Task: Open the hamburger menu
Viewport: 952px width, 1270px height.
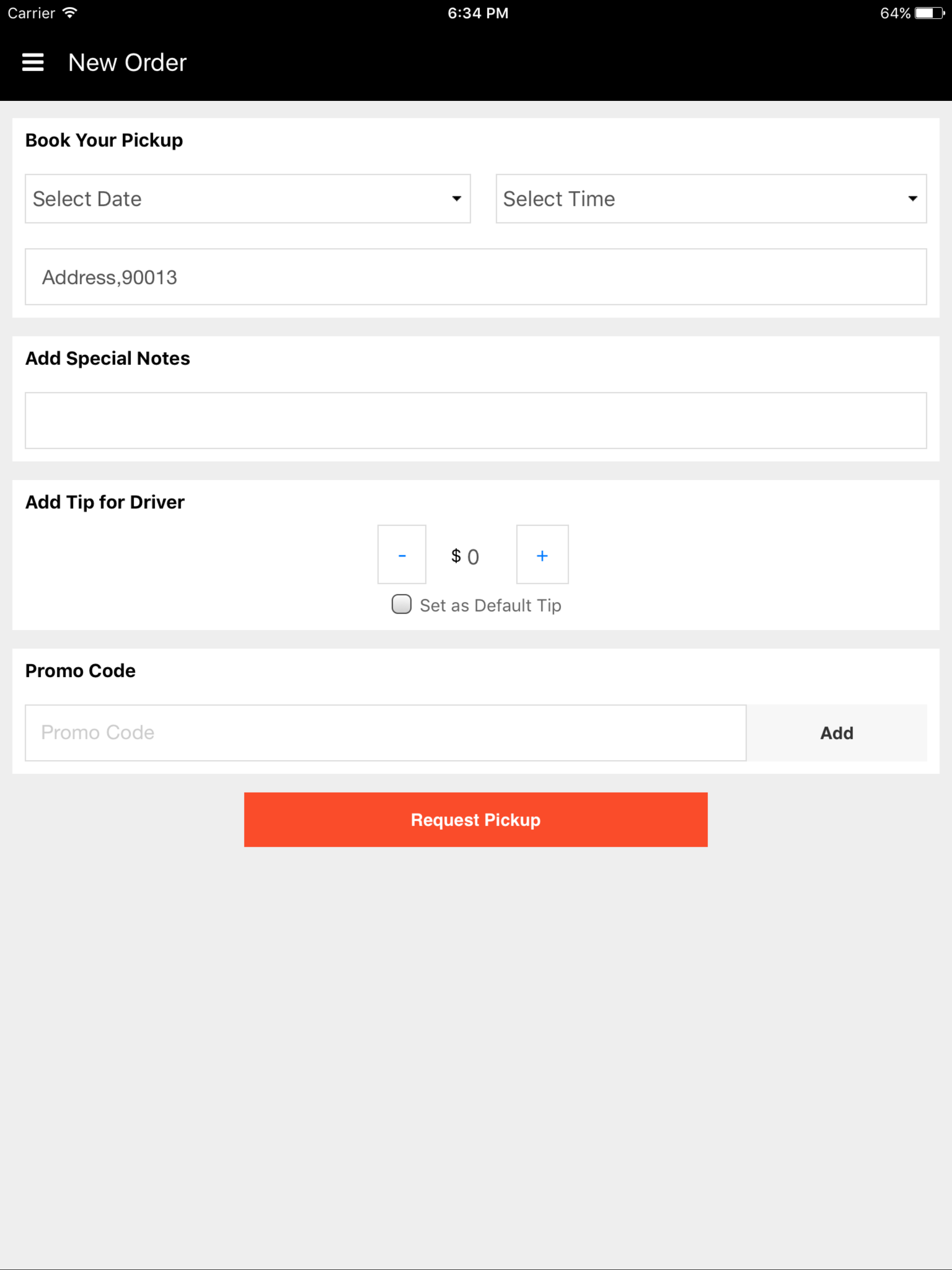Action: click(x=33, y=62)
